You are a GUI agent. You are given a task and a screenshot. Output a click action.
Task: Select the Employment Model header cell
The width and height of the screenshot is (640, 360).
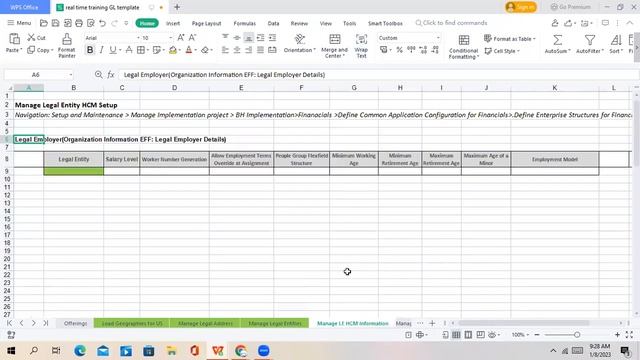point(555,159)
